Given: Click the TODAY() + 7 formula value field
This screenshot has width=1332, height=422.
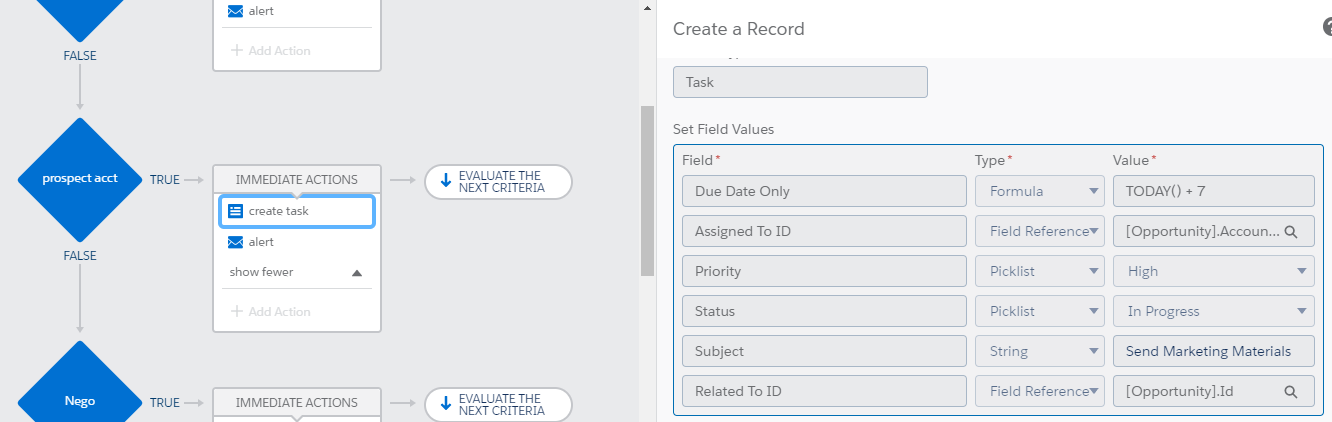Looking at the screenshot, I should [1213, 191].
